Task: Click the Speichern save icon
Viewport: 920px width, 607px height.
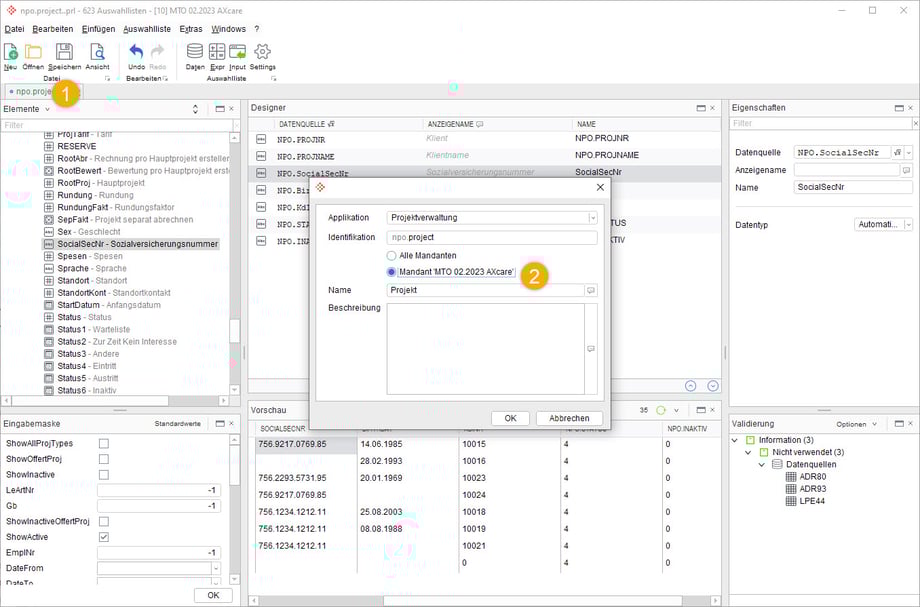Action: (65, 52)
